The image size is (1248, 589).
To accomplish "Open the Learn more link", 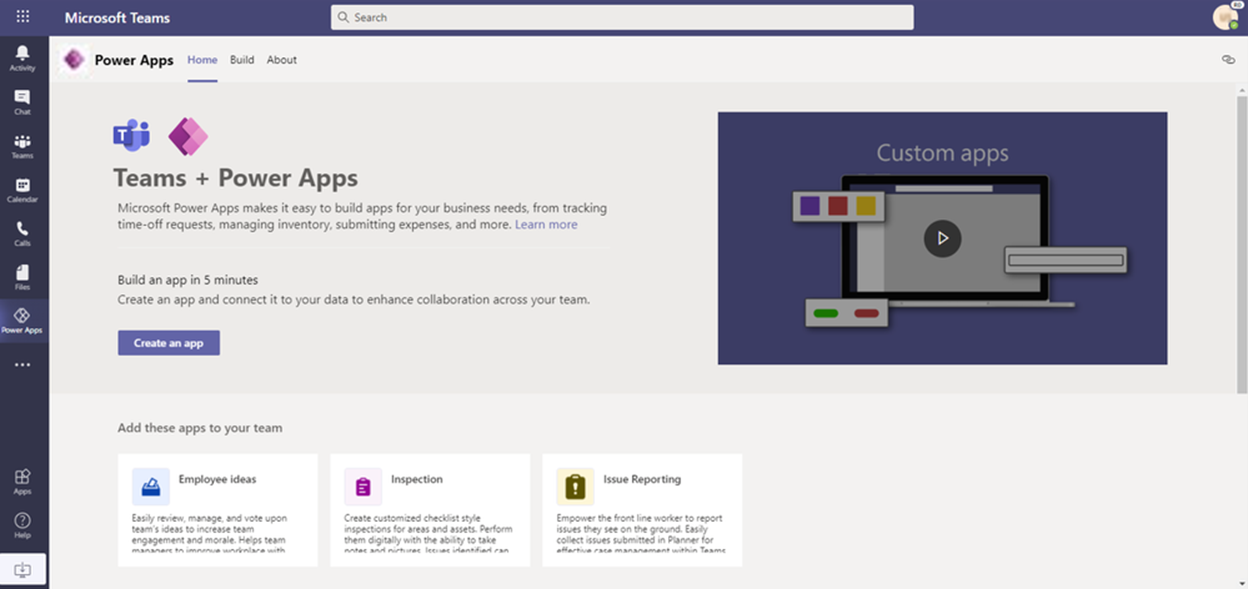I will click(546, 224).
